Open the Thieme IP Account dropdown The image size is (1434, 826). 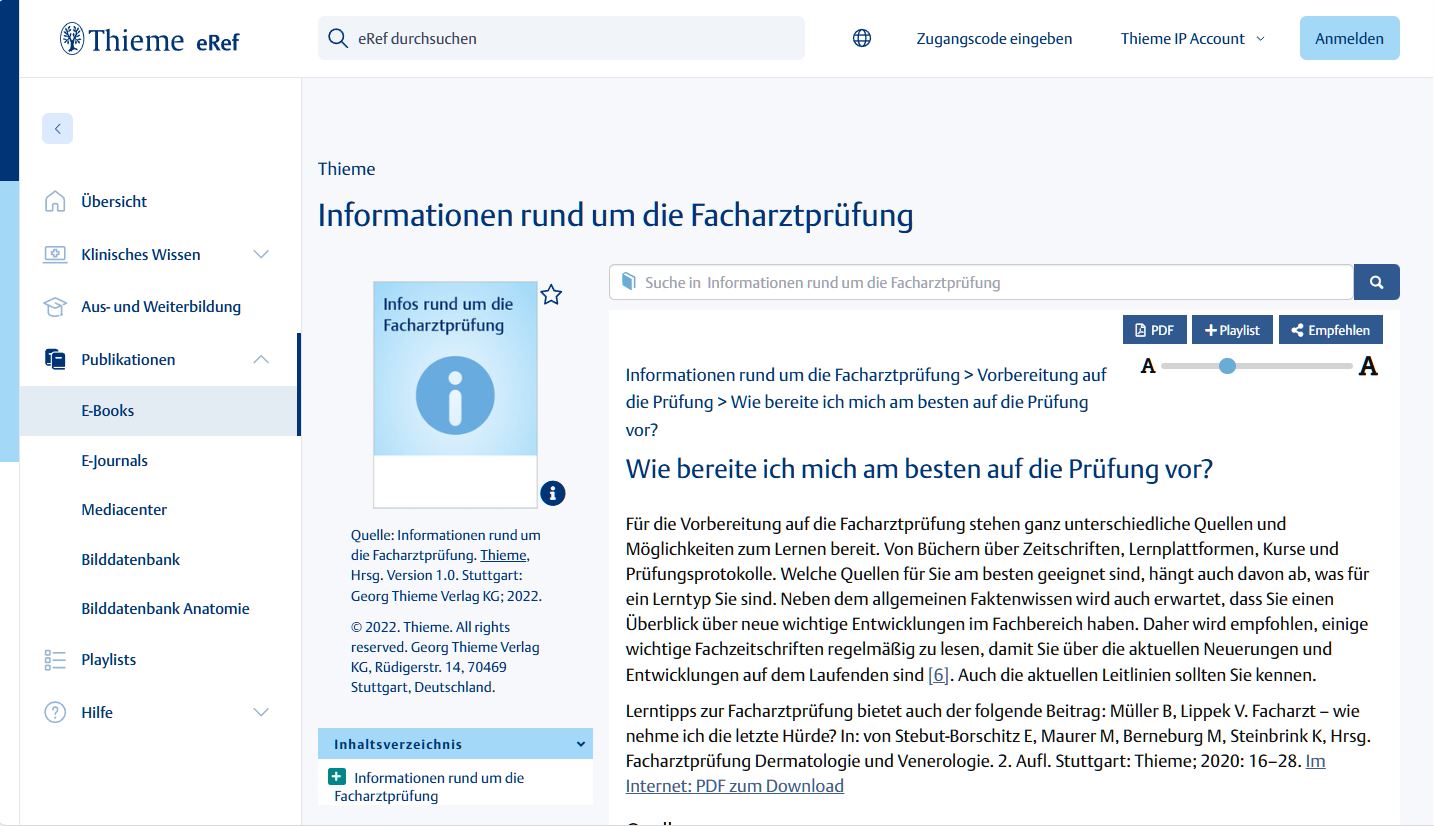pyautogui.click(x=1192, y=39)
